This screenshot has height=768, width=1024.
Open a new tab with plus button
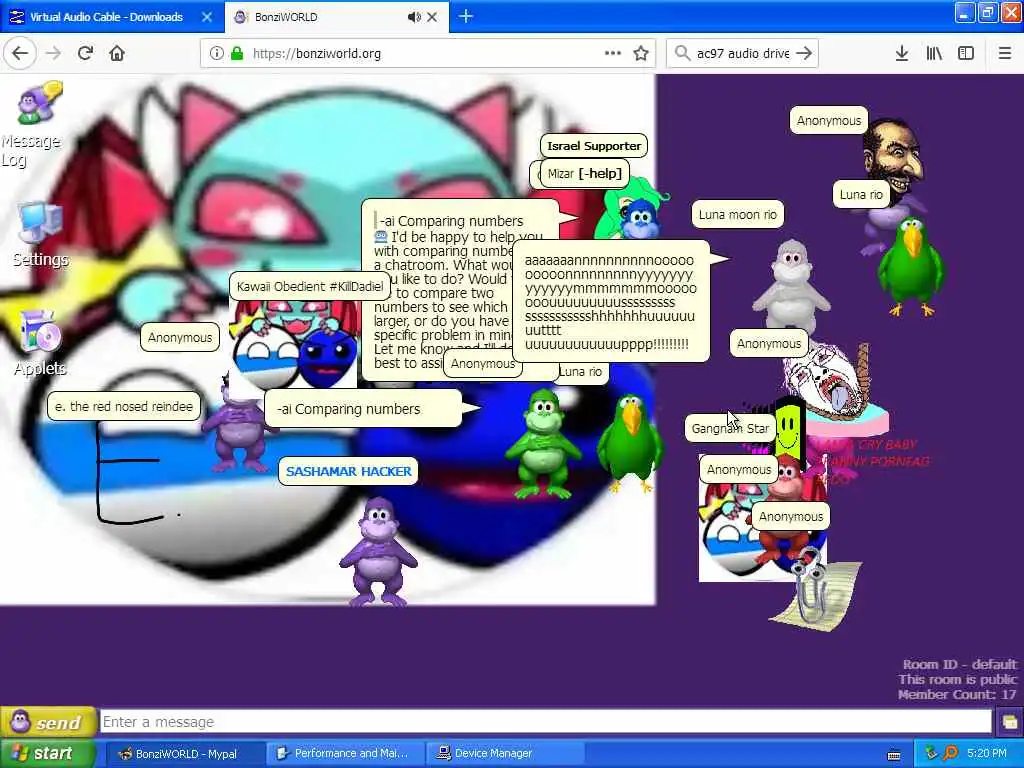pyautogui.click(x=466, y=16)
